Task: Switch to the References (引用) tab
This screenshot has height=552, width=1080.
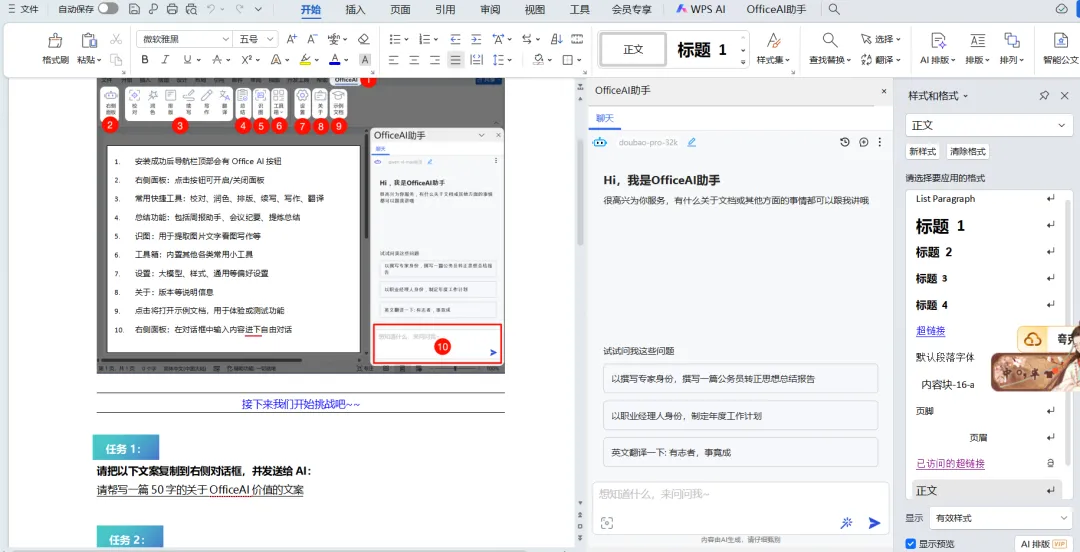Action: coord(445,10)
